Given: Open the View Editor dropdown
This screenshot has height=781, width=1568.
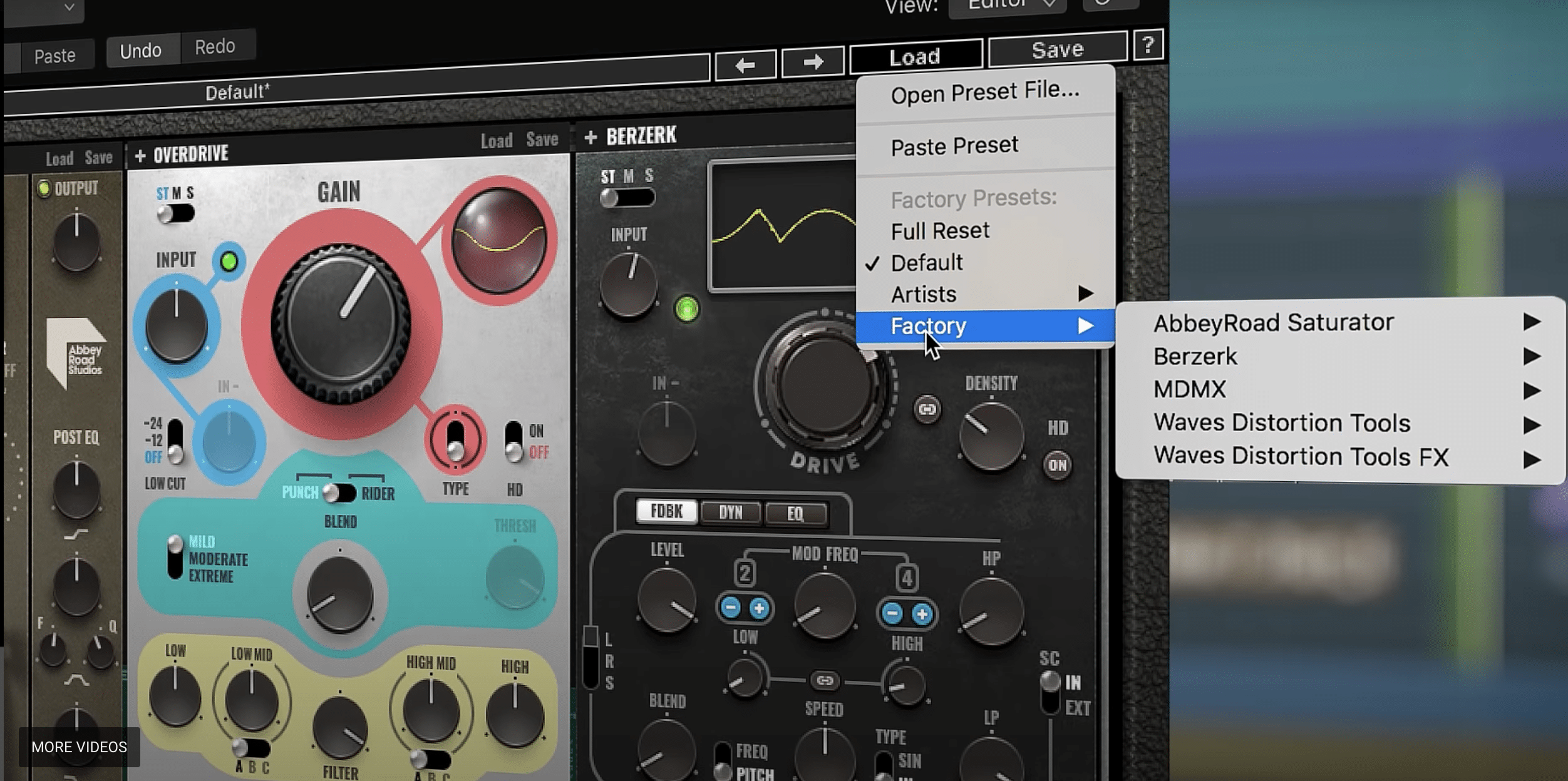Looking at the screenshot, I should coord(1008,6).
